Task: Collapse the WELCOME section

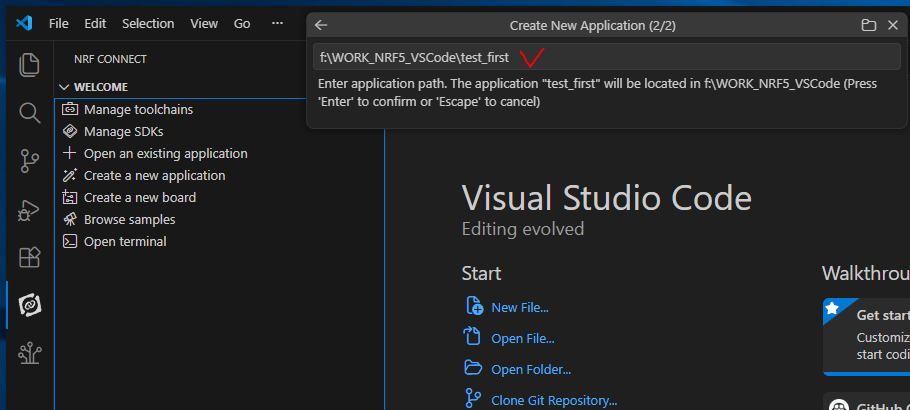Action: (64, 87)
